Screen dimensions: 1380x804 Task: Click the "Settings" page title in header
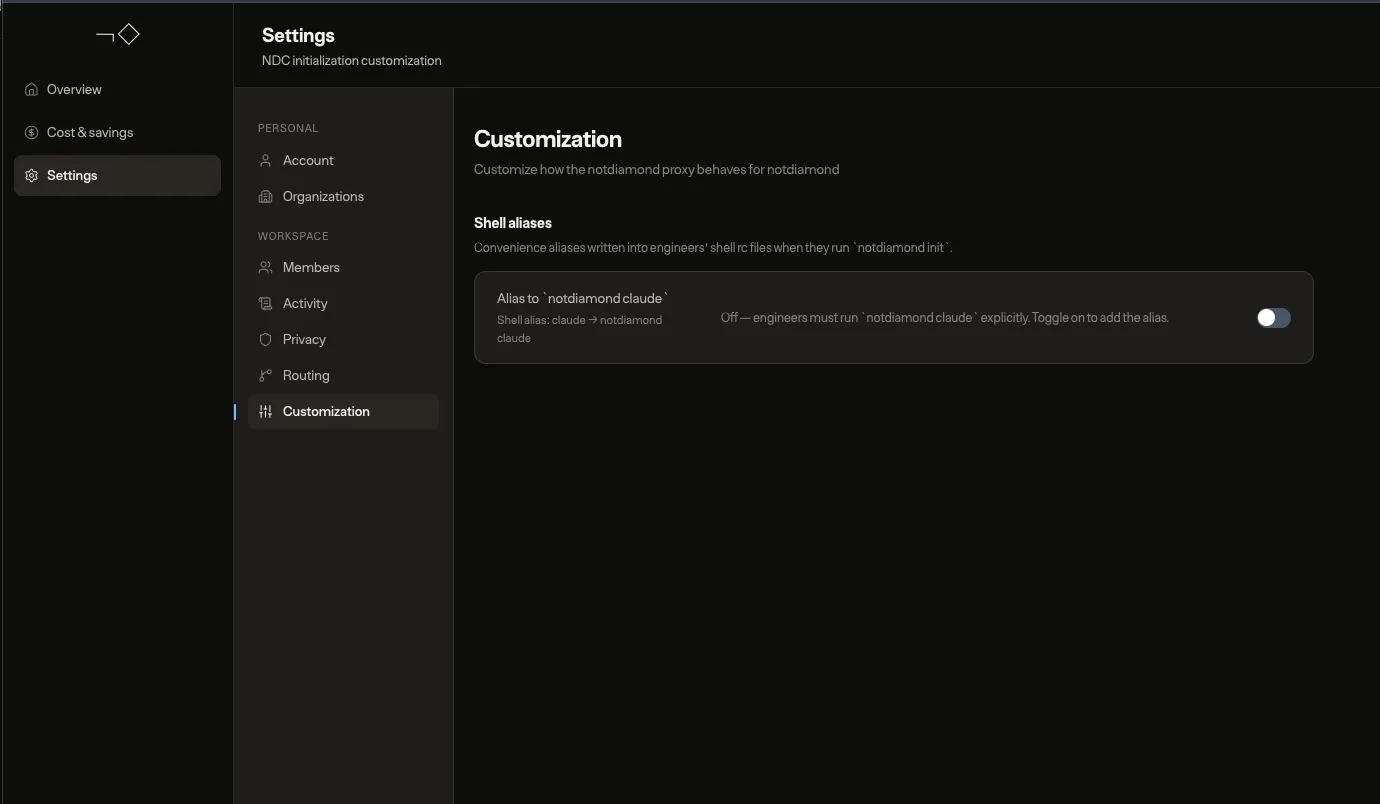click(298, 35)
